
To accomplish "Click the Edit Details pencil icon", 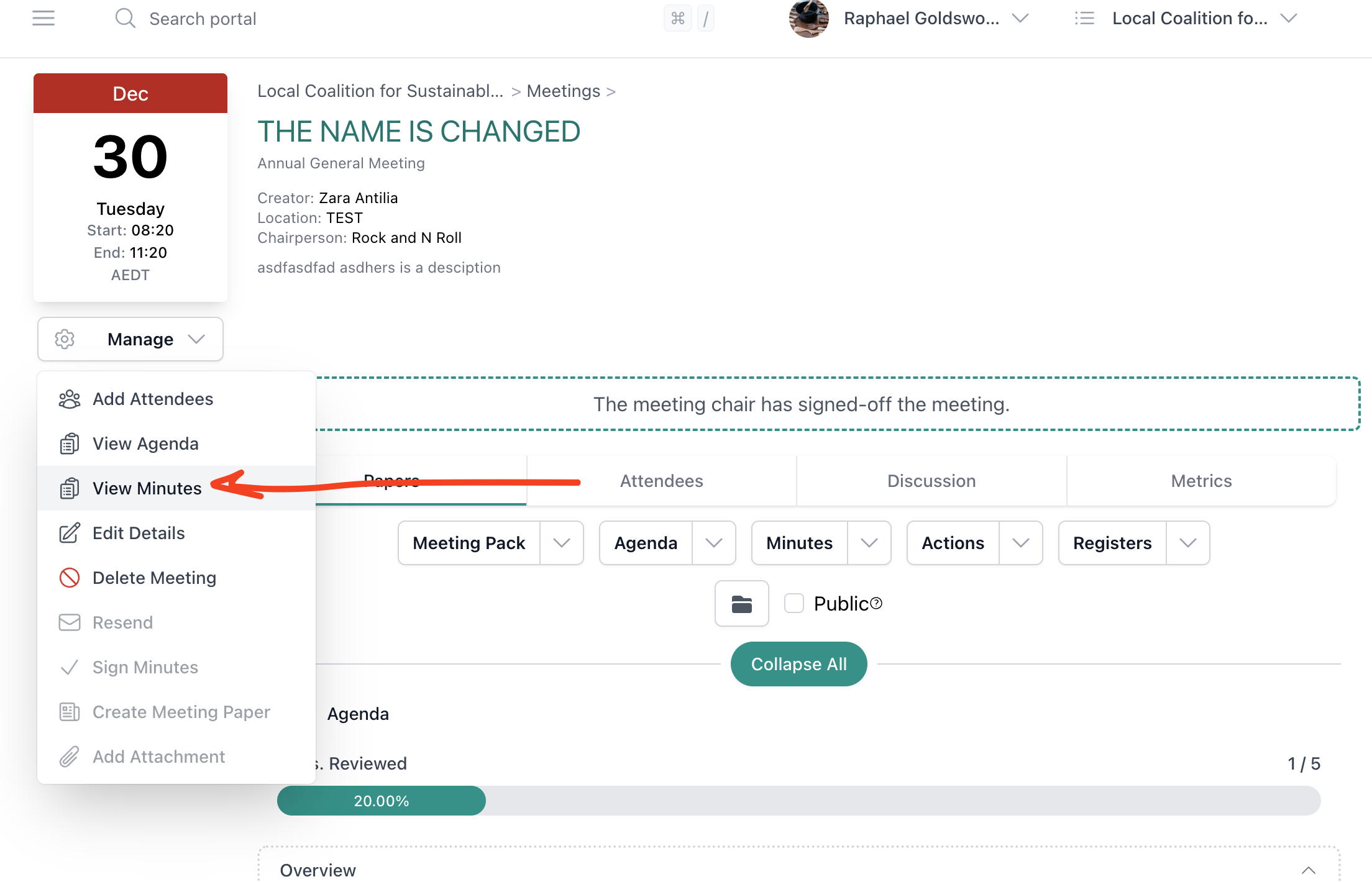I will (70, 533).
